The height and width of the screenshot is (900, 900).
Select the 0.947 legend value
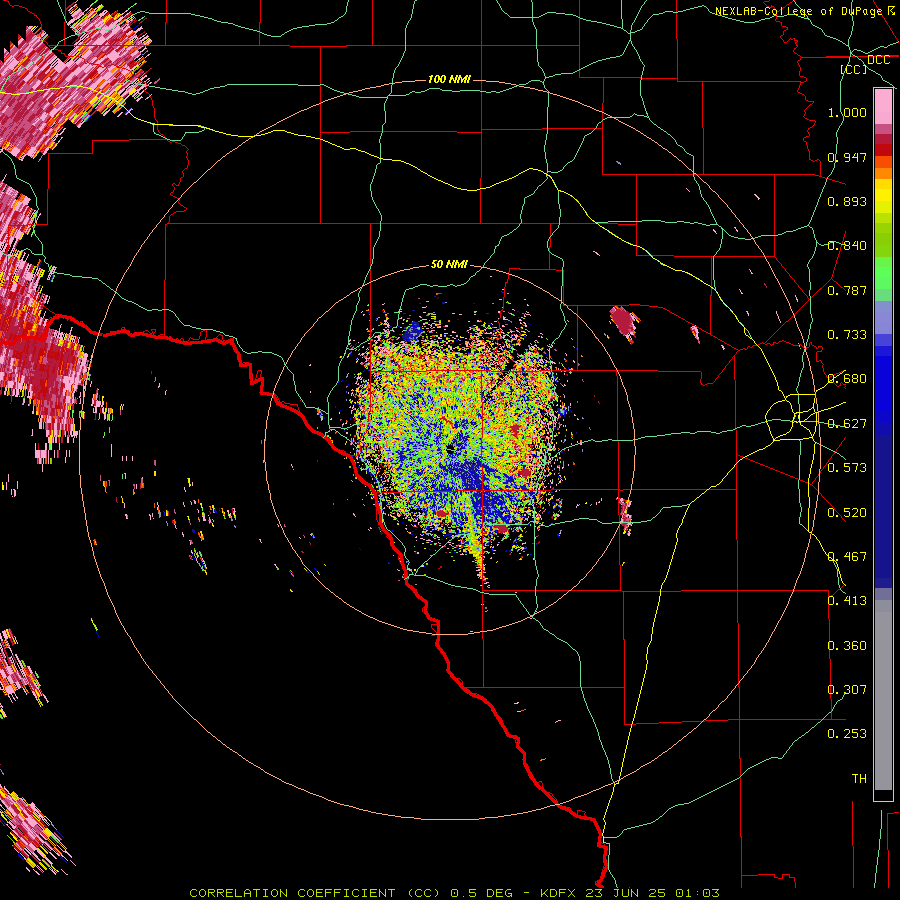(x=847, y=157)
